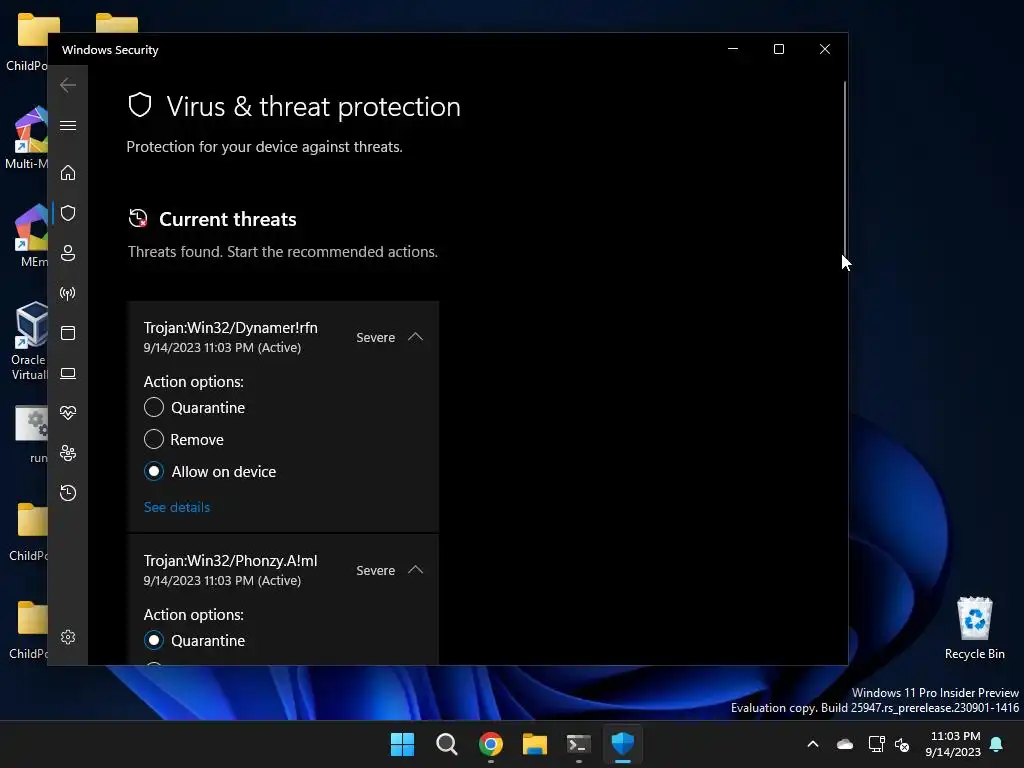Click the Trojan:Win32/Dynamer!rfn threat name
The image size is (1024, 768).
tap(231, 328)
